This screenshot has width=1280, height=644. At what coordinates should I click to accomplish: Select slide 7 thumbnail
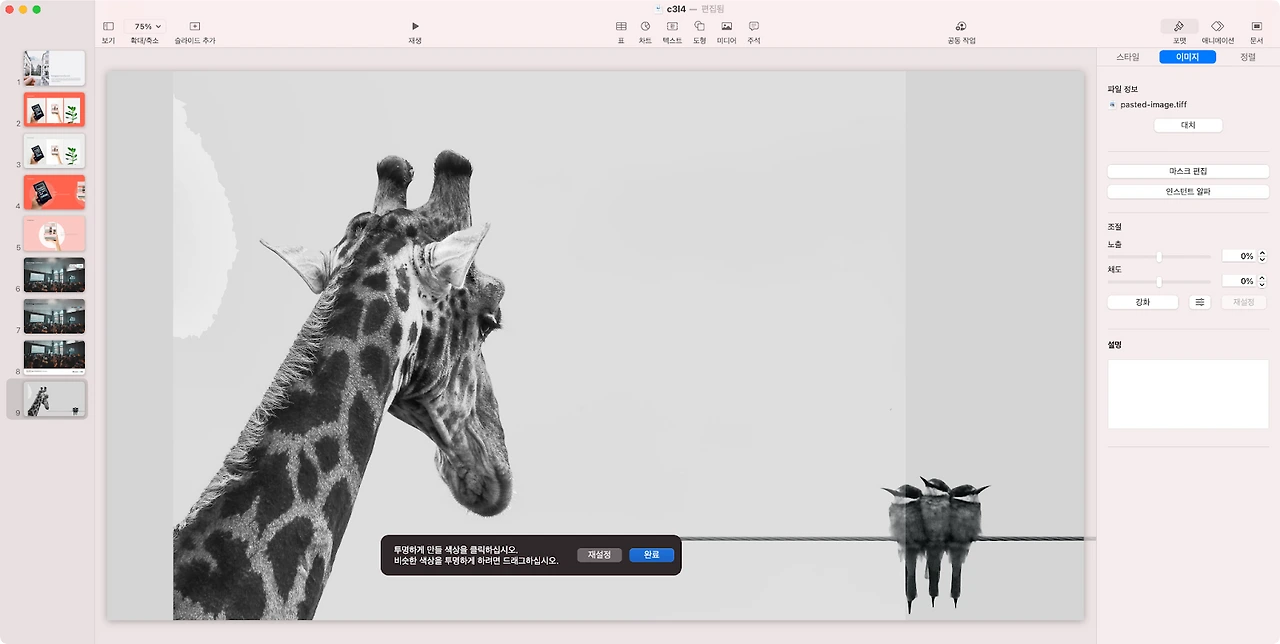(54, 316)
